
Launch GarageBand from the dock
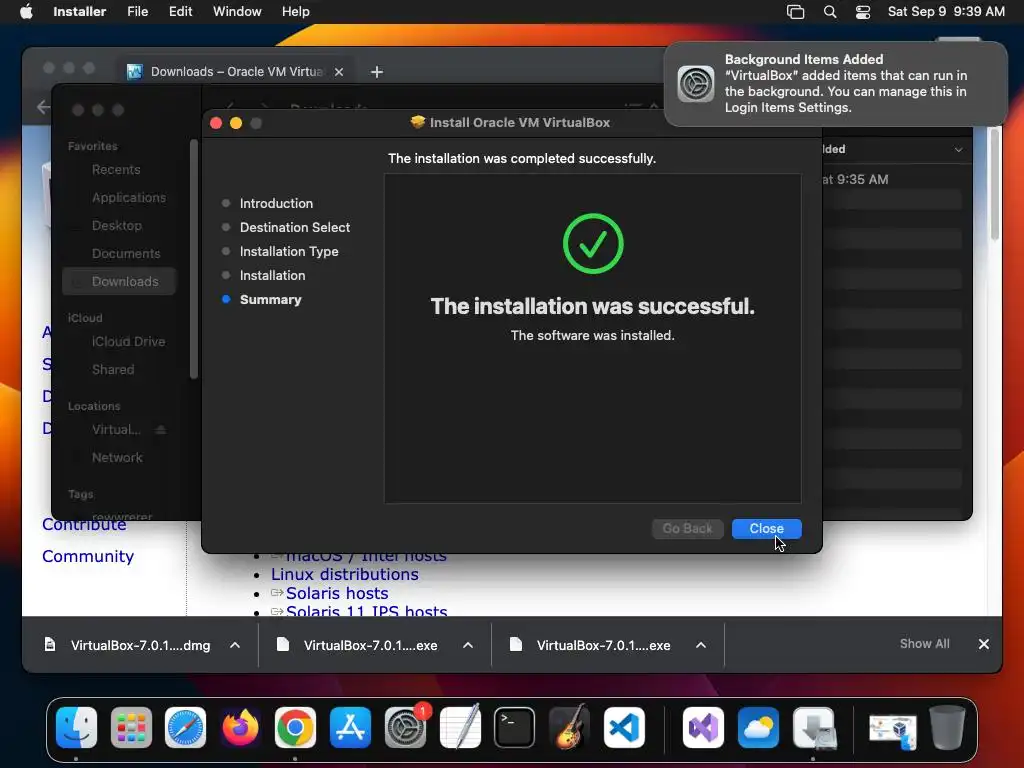(x=569, y=727)
